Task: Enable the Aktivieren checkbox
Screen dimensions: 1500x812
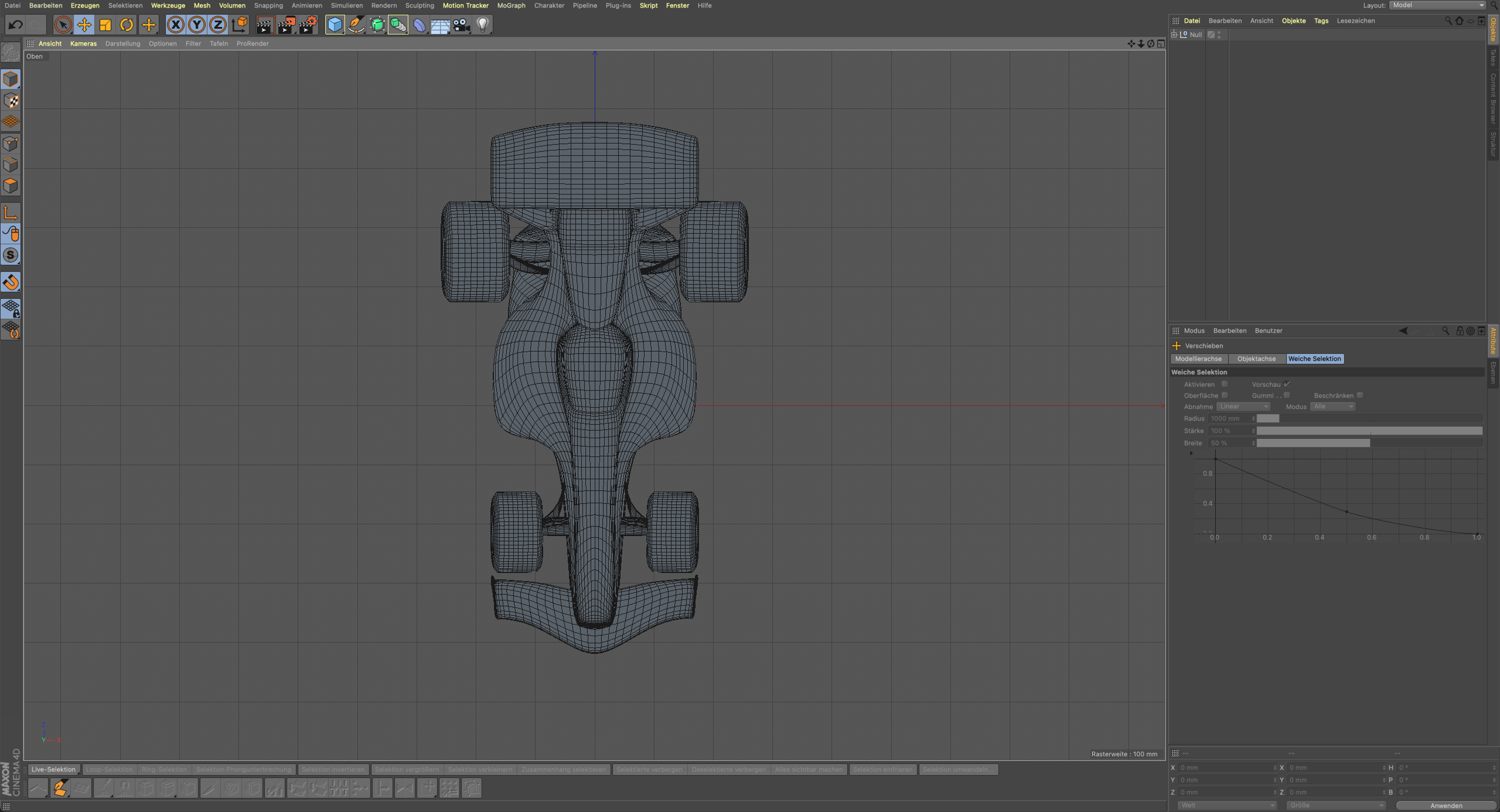Action: [1225, 384]
